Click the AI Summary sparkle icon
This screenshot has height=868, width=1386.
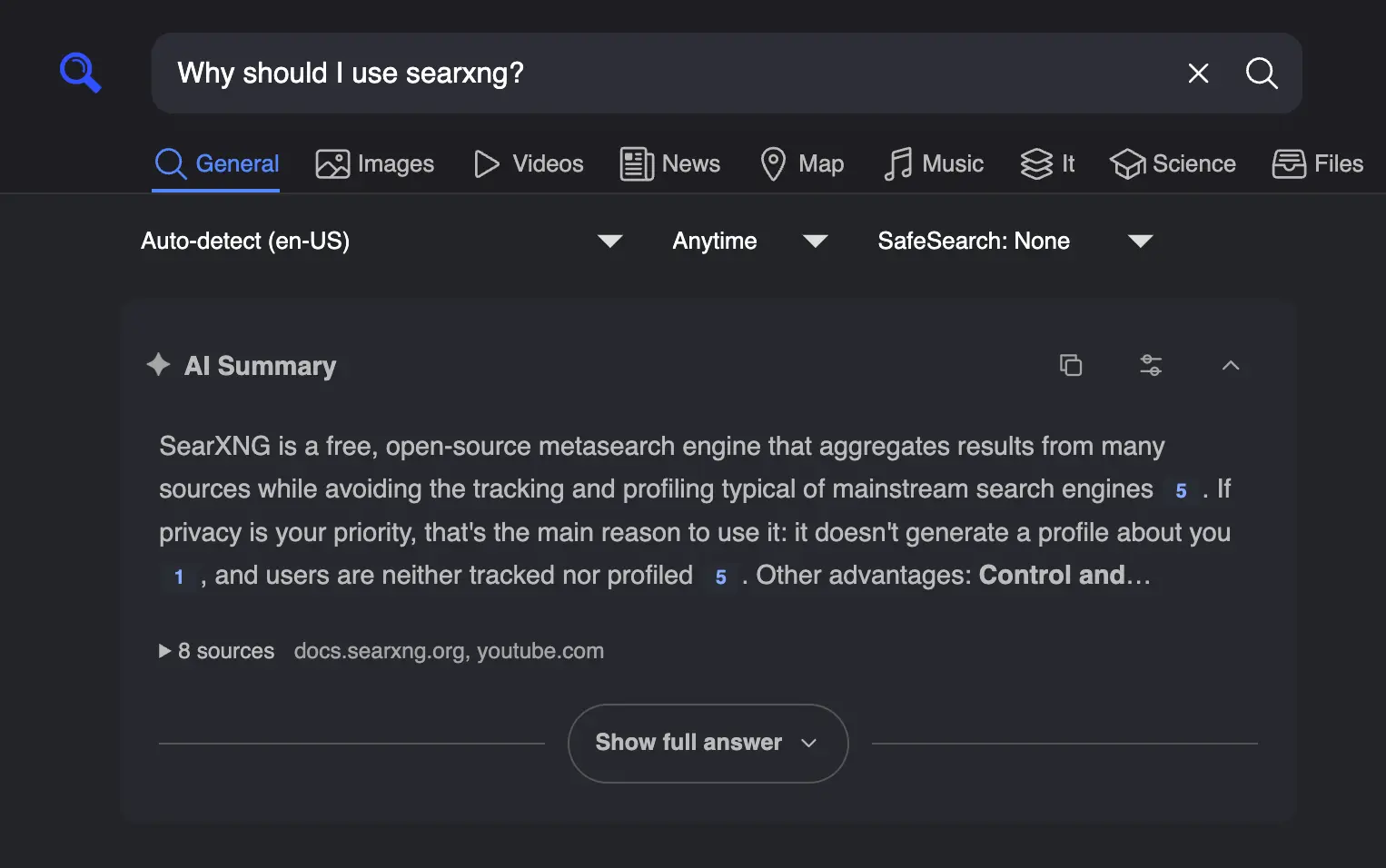pos(158,365)
